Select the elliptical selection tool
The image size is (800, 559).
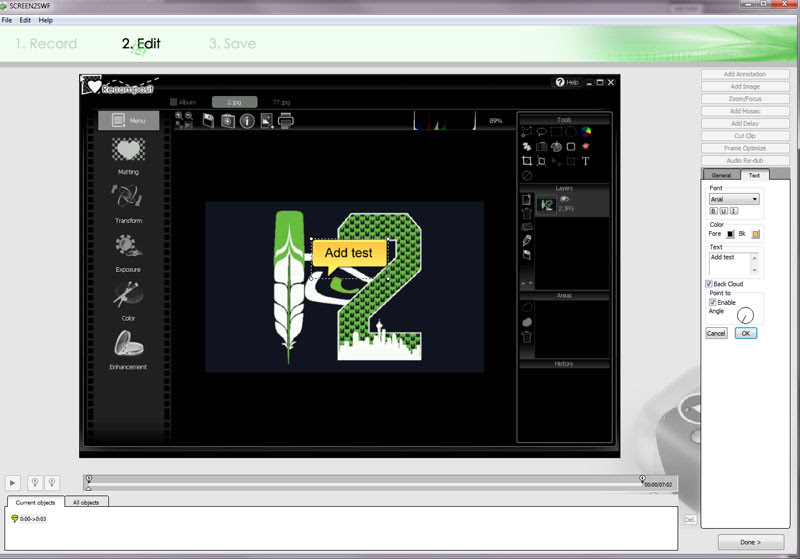point(571,132)
